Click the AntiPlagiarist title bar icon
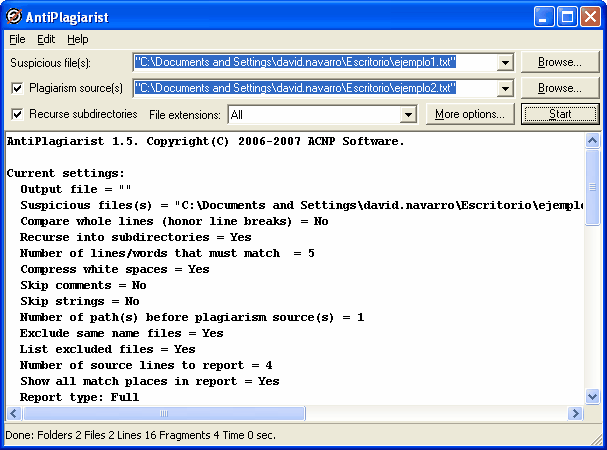This screenshot has width=607, height=450. click(x=14, y=17)
